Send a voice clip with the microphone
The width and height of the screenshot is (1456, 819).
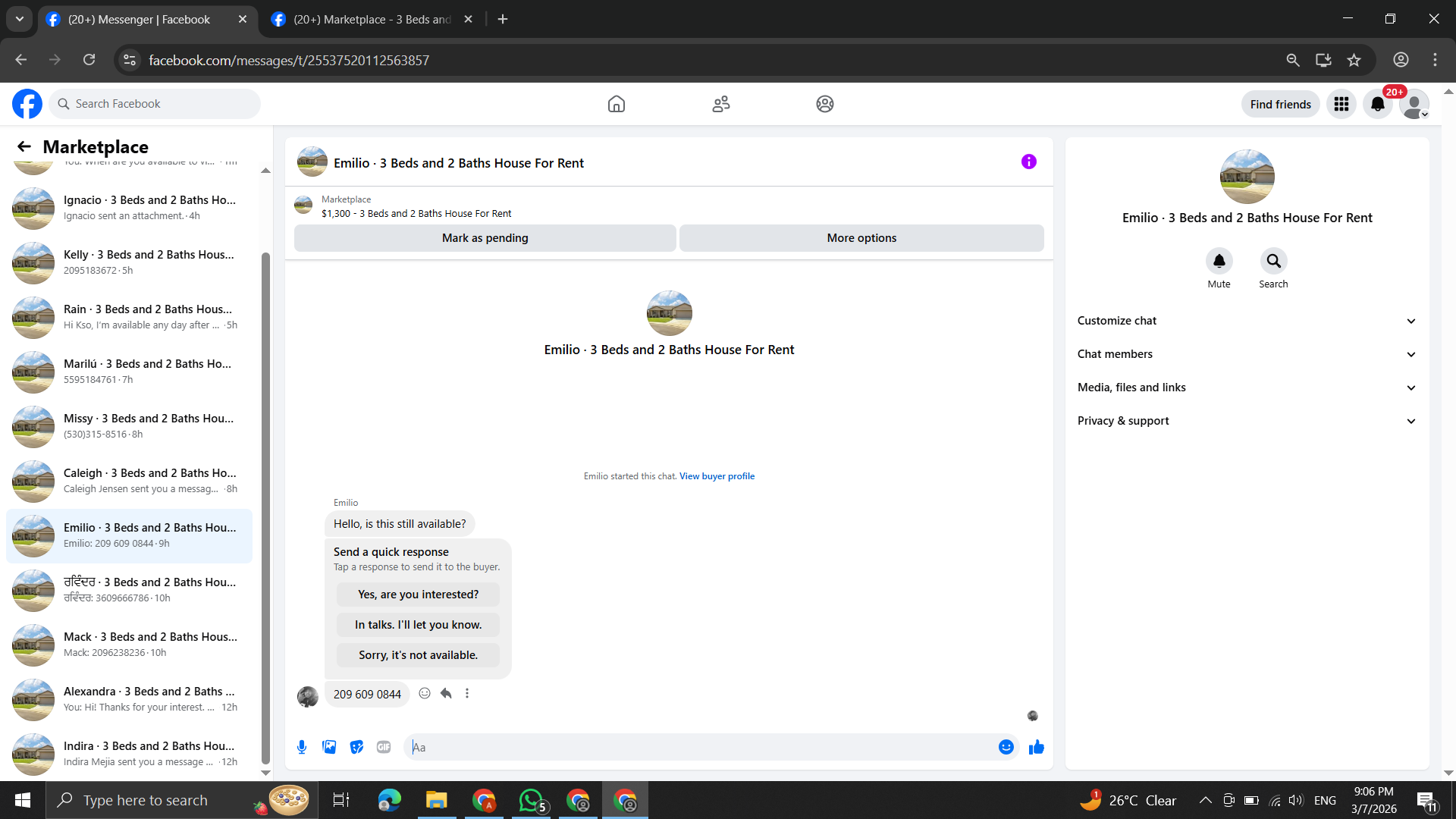click(302, 747)
